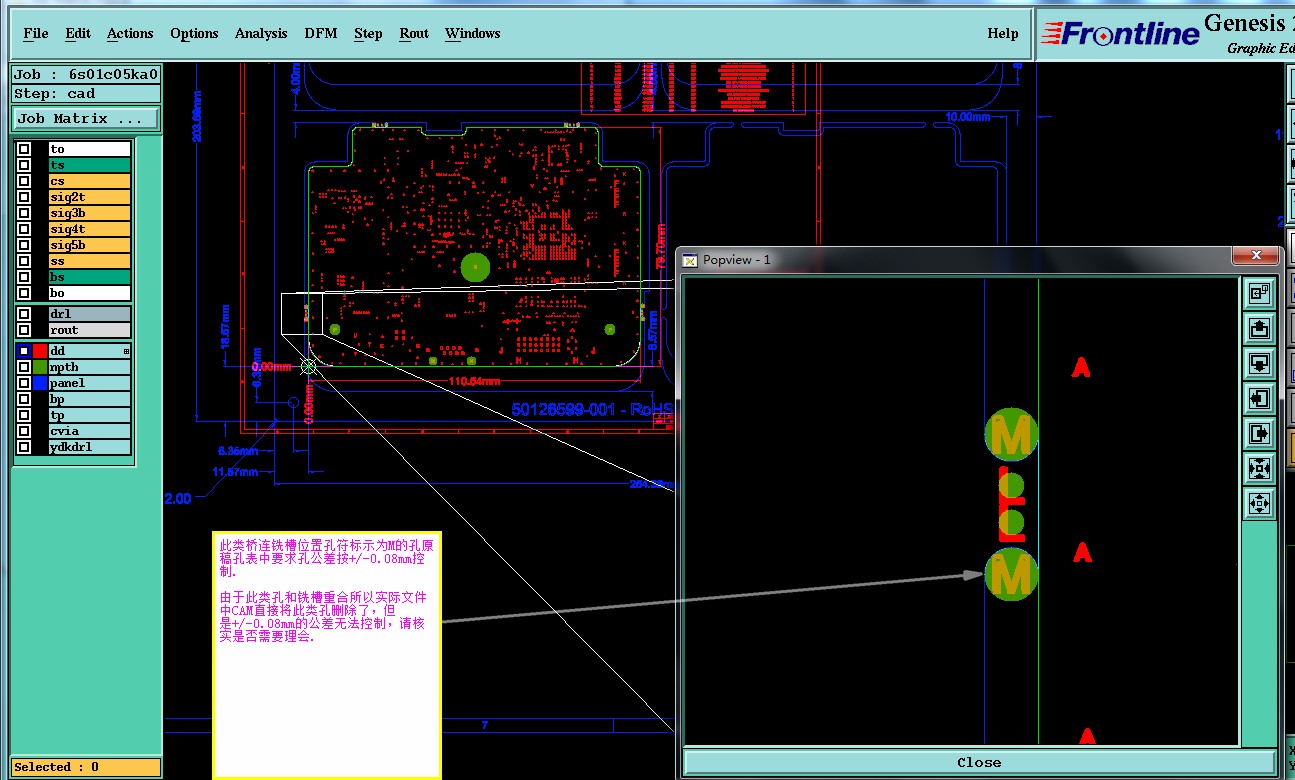Open the DFM menu
The width and height of the screenshot is (1295, 780).
tap(321, 33)
